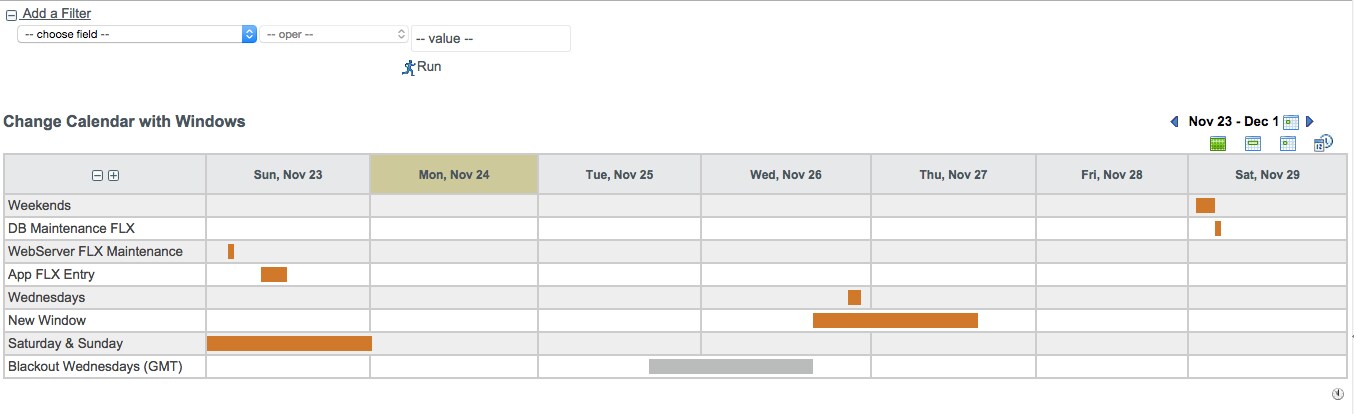This screenshot has height=414, width=1354.
Task: Open the choose field dropdown
Action: point(137,34)
